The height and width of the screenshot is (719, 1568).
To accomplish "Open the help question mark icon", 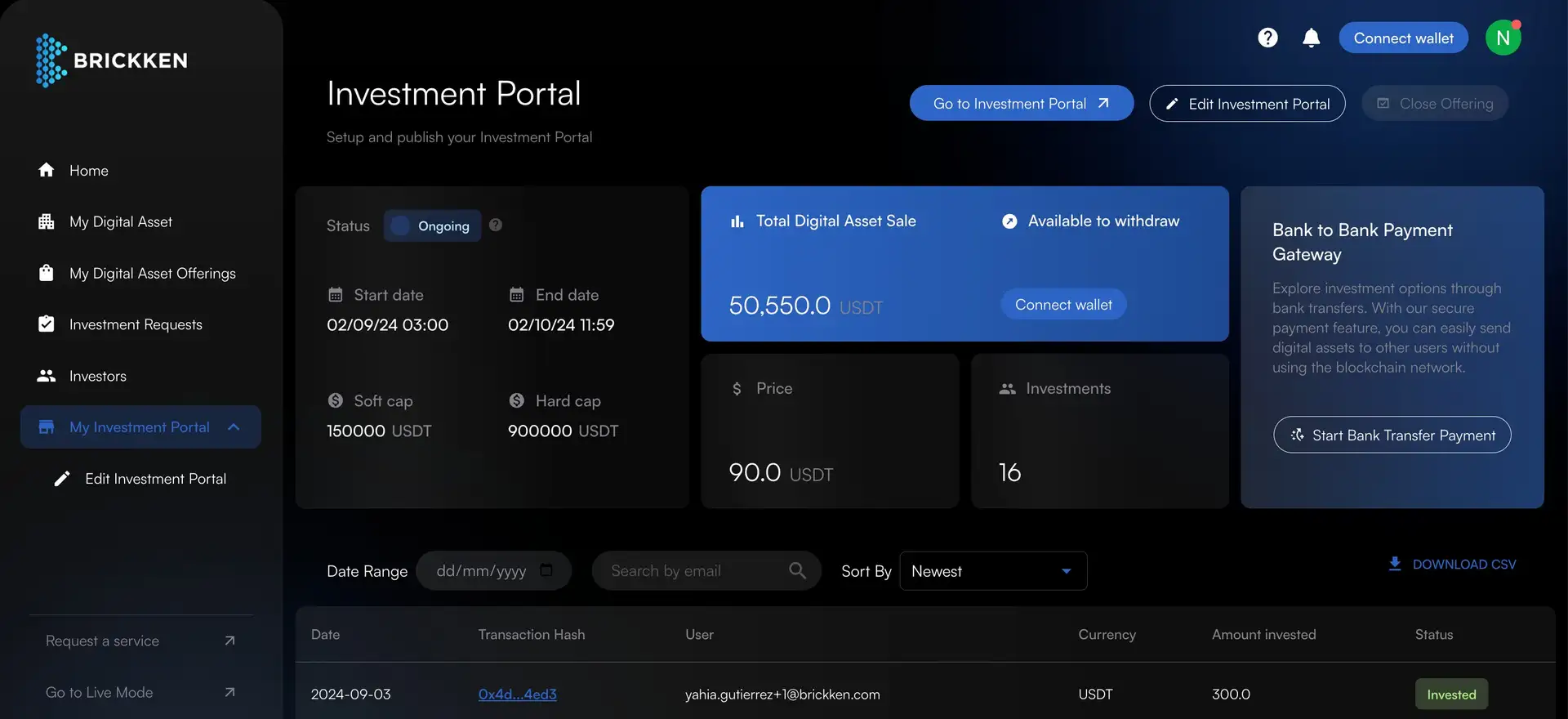I will coord(1267,38).
